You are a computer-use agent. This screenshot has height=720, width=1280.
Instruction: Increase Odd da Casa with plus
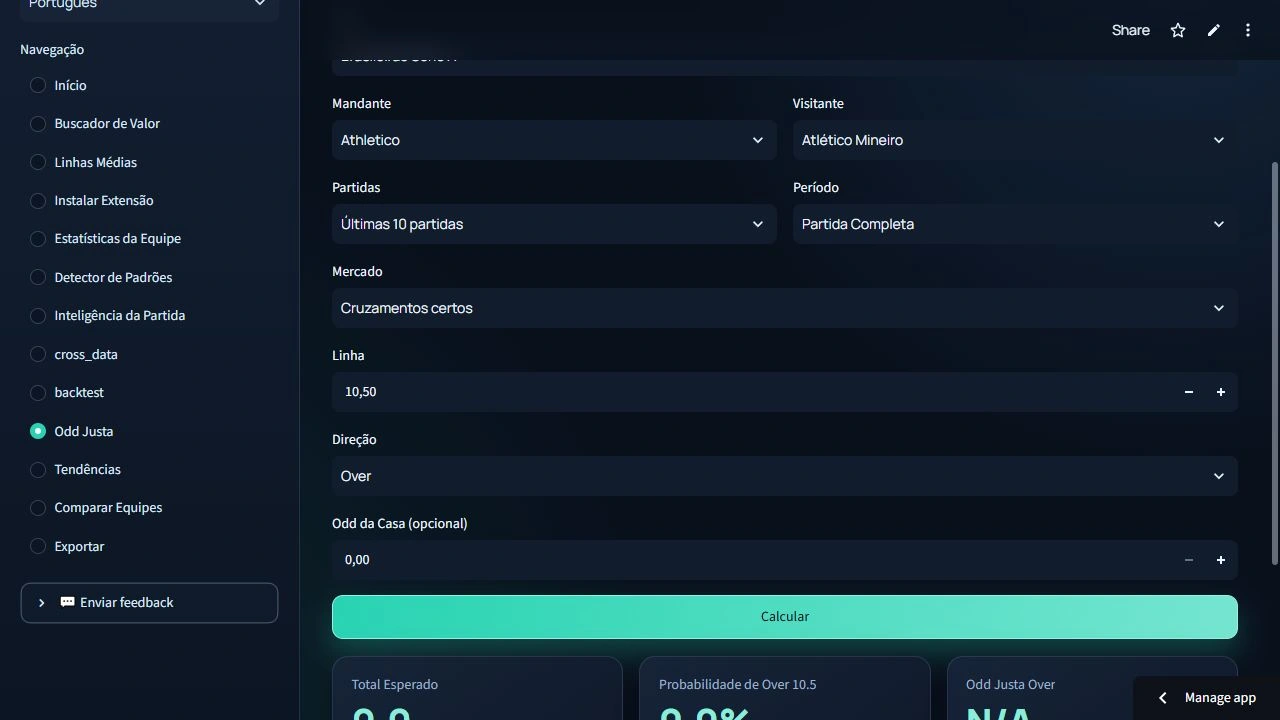pyautogui.click(x=1220, y=560)
